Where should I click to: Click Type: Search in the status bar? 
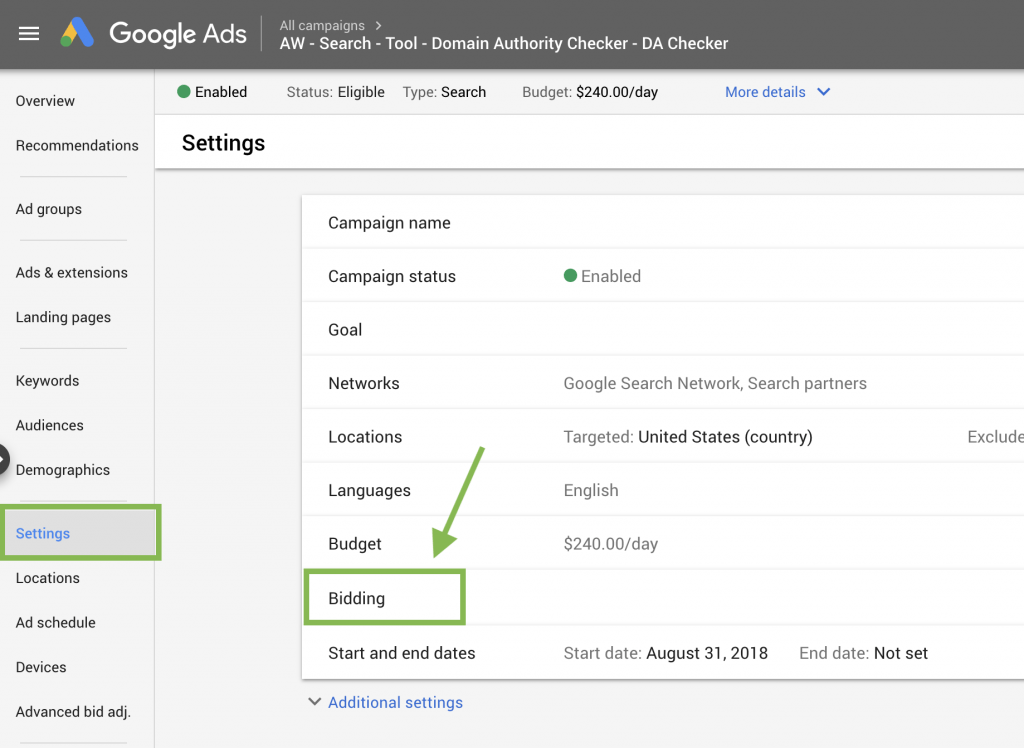pyautogui.click(x=444, y=92)
